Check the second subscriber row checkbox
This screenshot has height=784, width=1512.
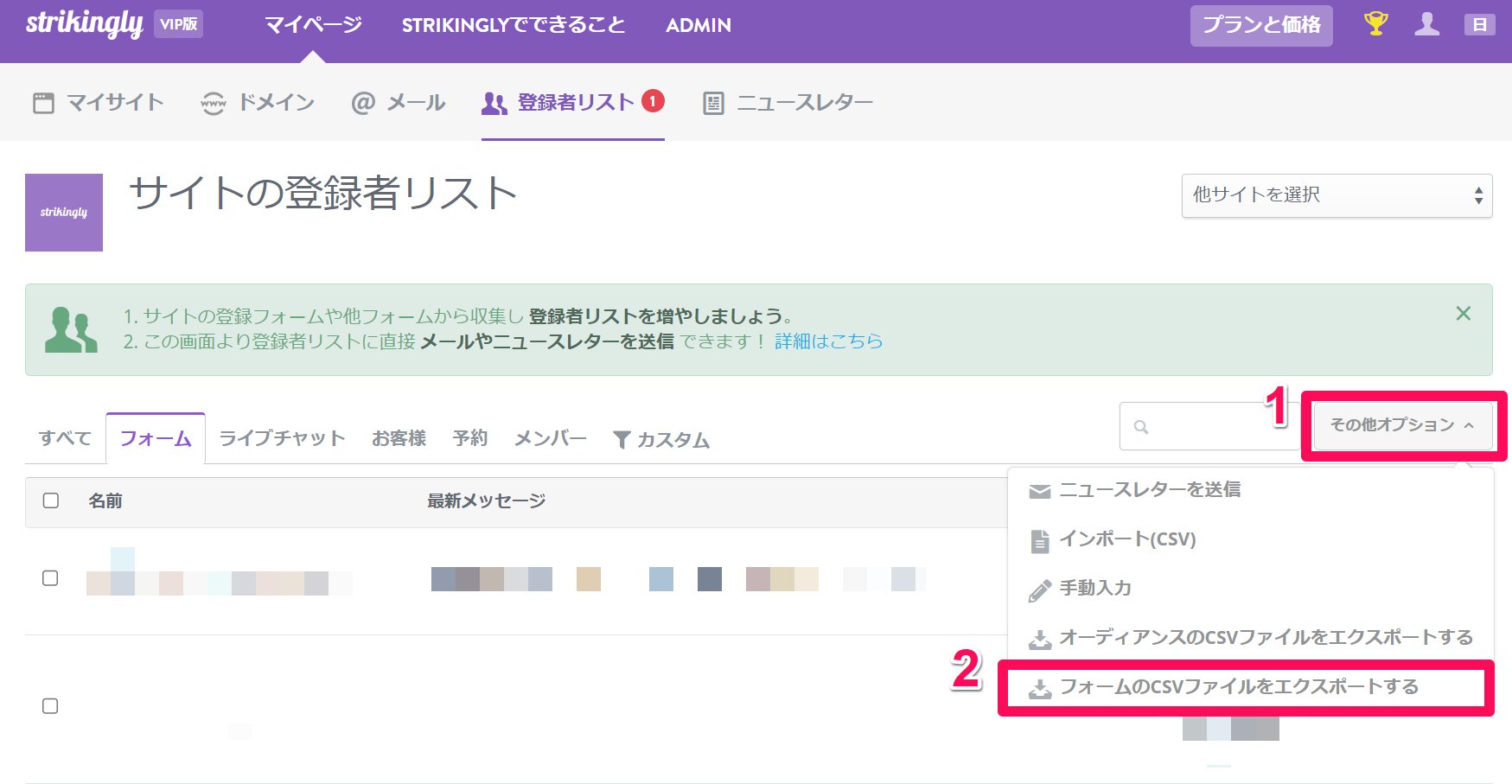(x=51, y=706)
